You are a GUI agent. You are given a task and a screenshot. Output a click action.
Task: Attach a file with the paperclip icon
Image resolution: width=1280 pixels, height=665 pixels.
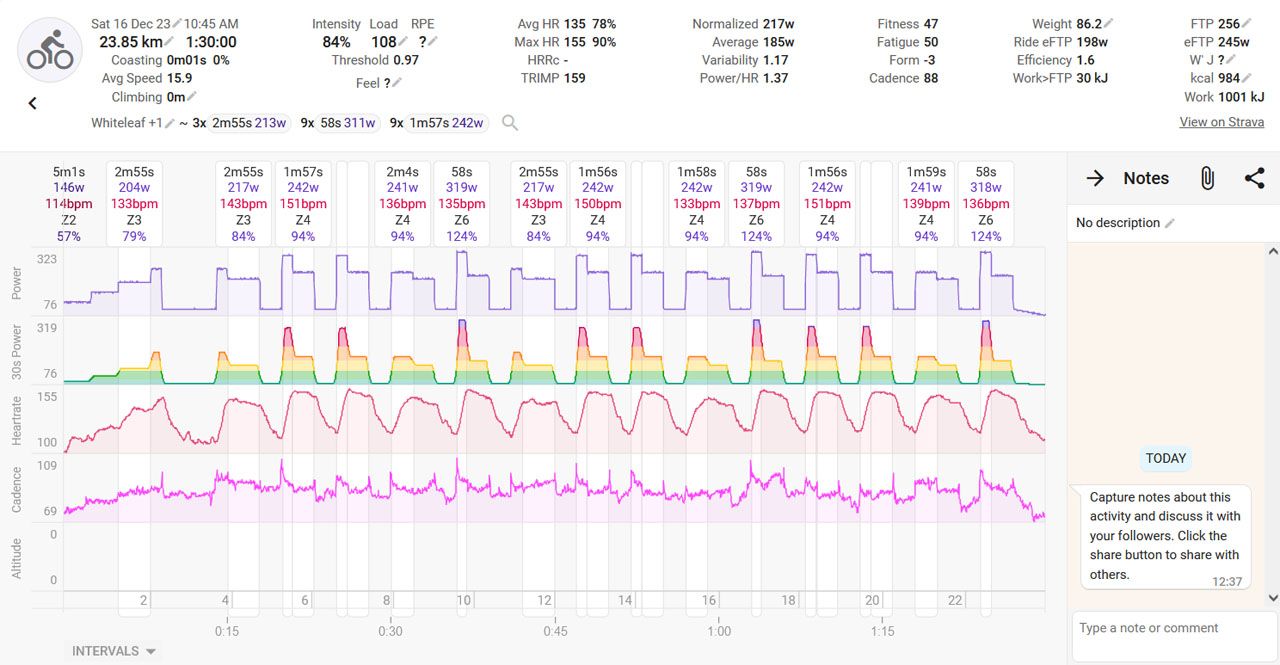[1207, 178]
